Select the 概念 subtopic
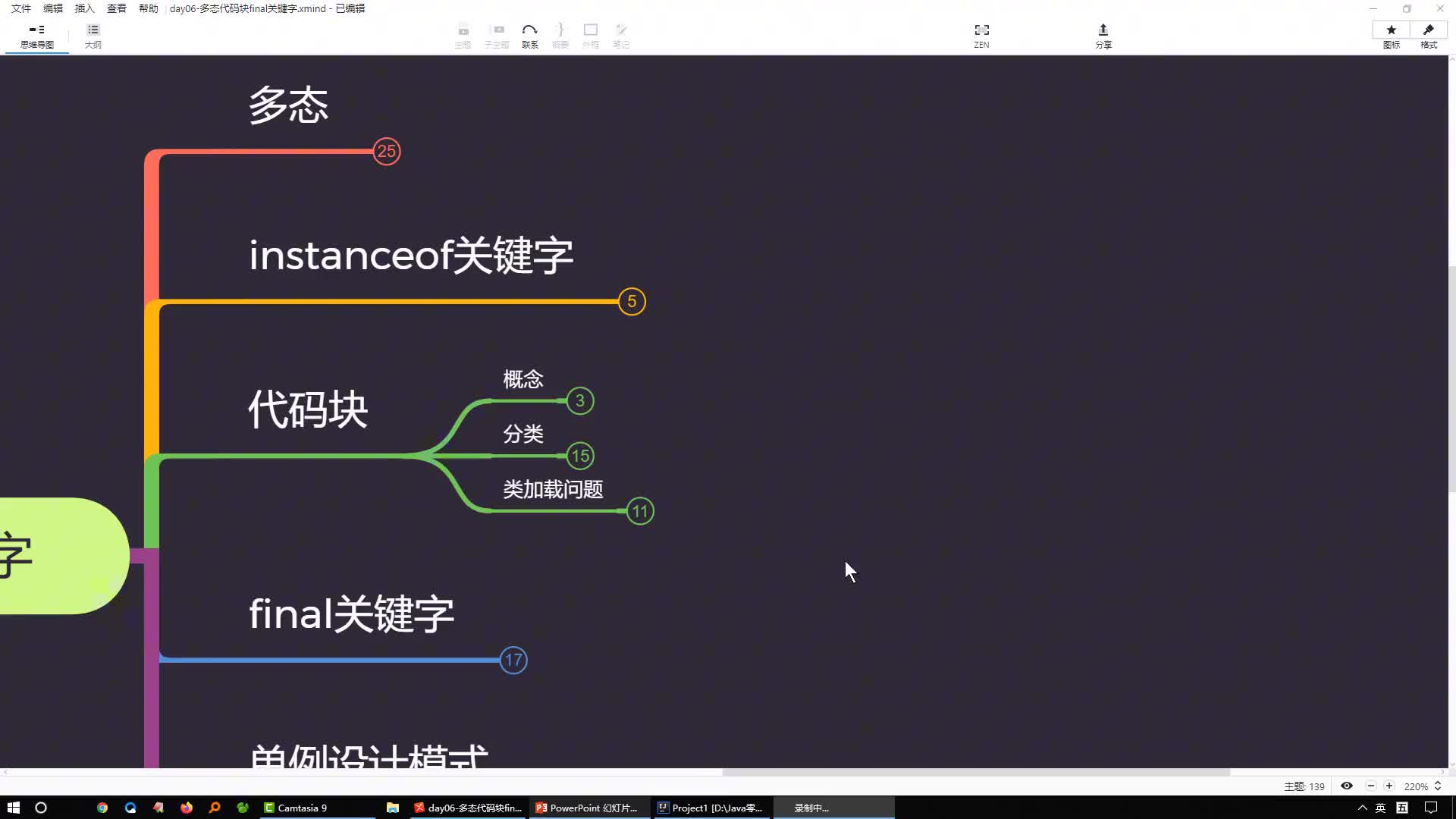Image resolution: width=1456 pixels, height=819 pixels. pos(523,378)
